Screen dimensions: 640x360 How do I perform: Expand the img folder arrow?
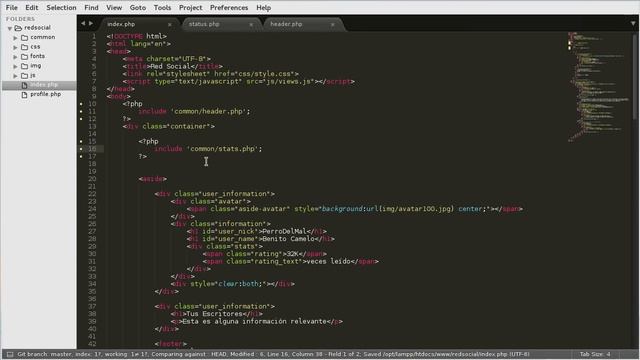(x=16, y=66)
